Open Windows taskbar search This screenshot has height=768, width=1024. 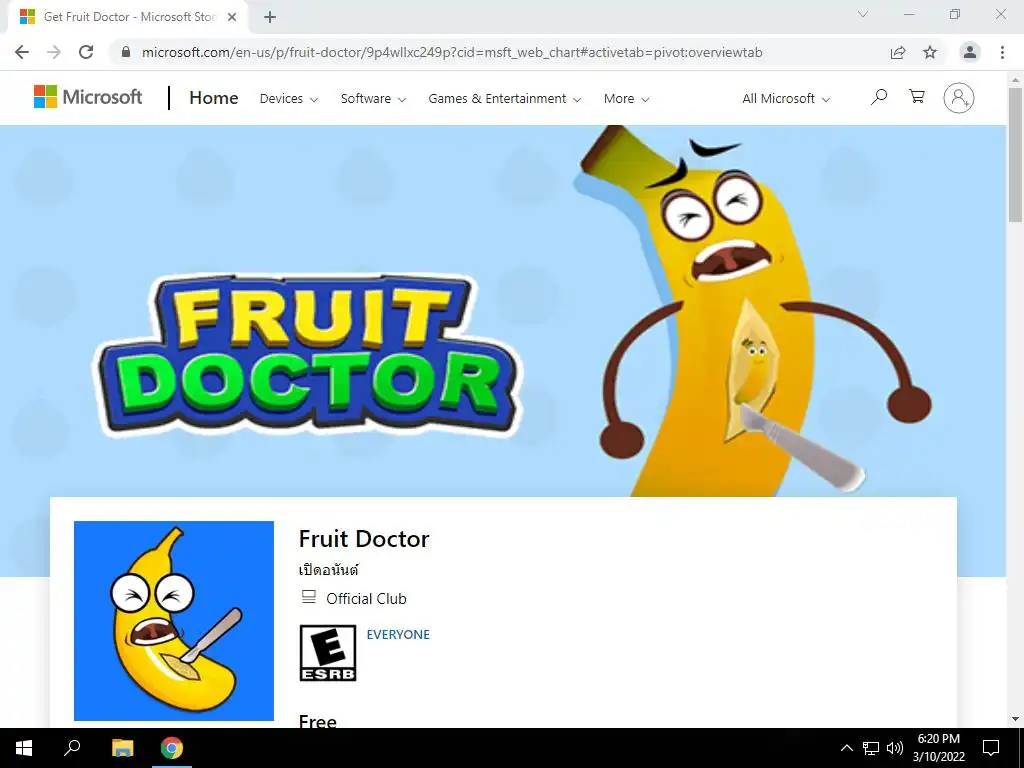tap(72, 748)
